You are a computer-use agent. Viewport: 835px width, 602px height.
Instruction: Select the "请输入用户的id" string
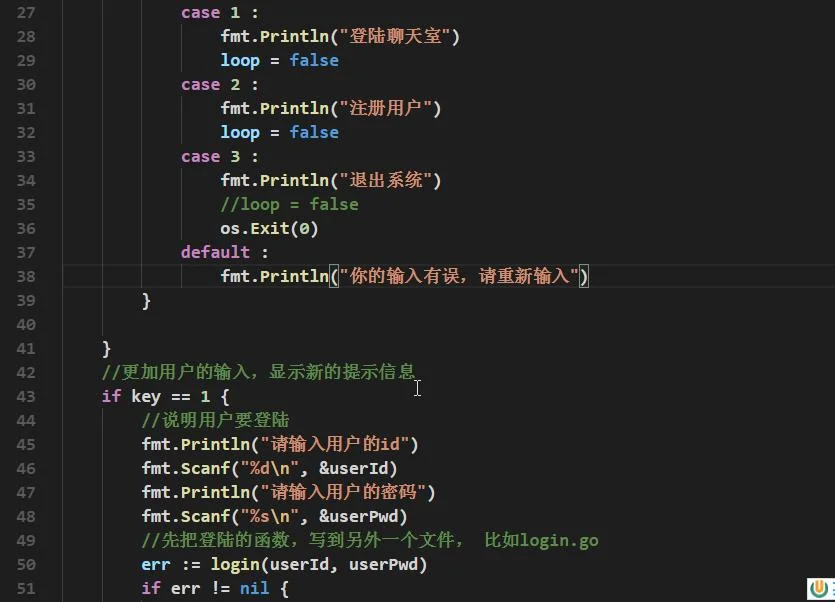pyautogui.click(x=334, y=444)
